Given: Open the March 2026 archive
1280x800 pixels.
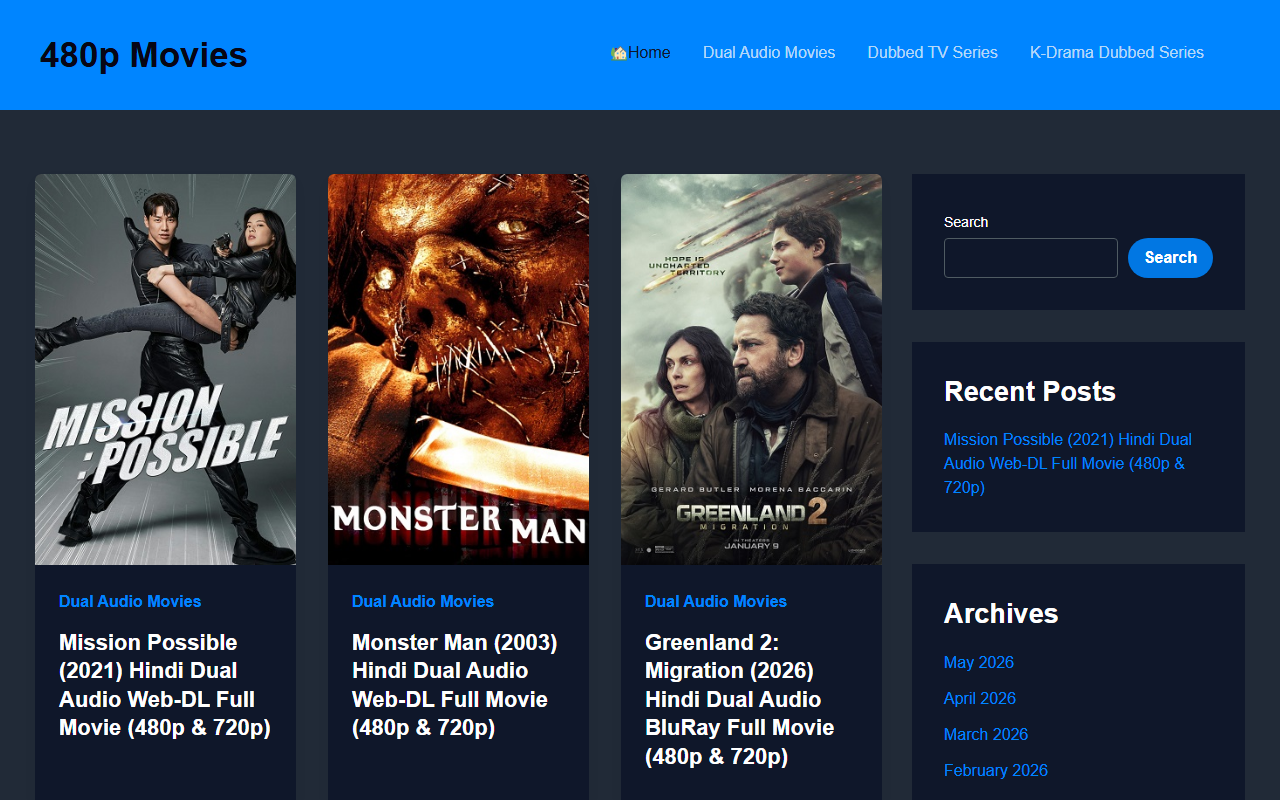Looking at the screenshot, I should click(x=986, y=734).
